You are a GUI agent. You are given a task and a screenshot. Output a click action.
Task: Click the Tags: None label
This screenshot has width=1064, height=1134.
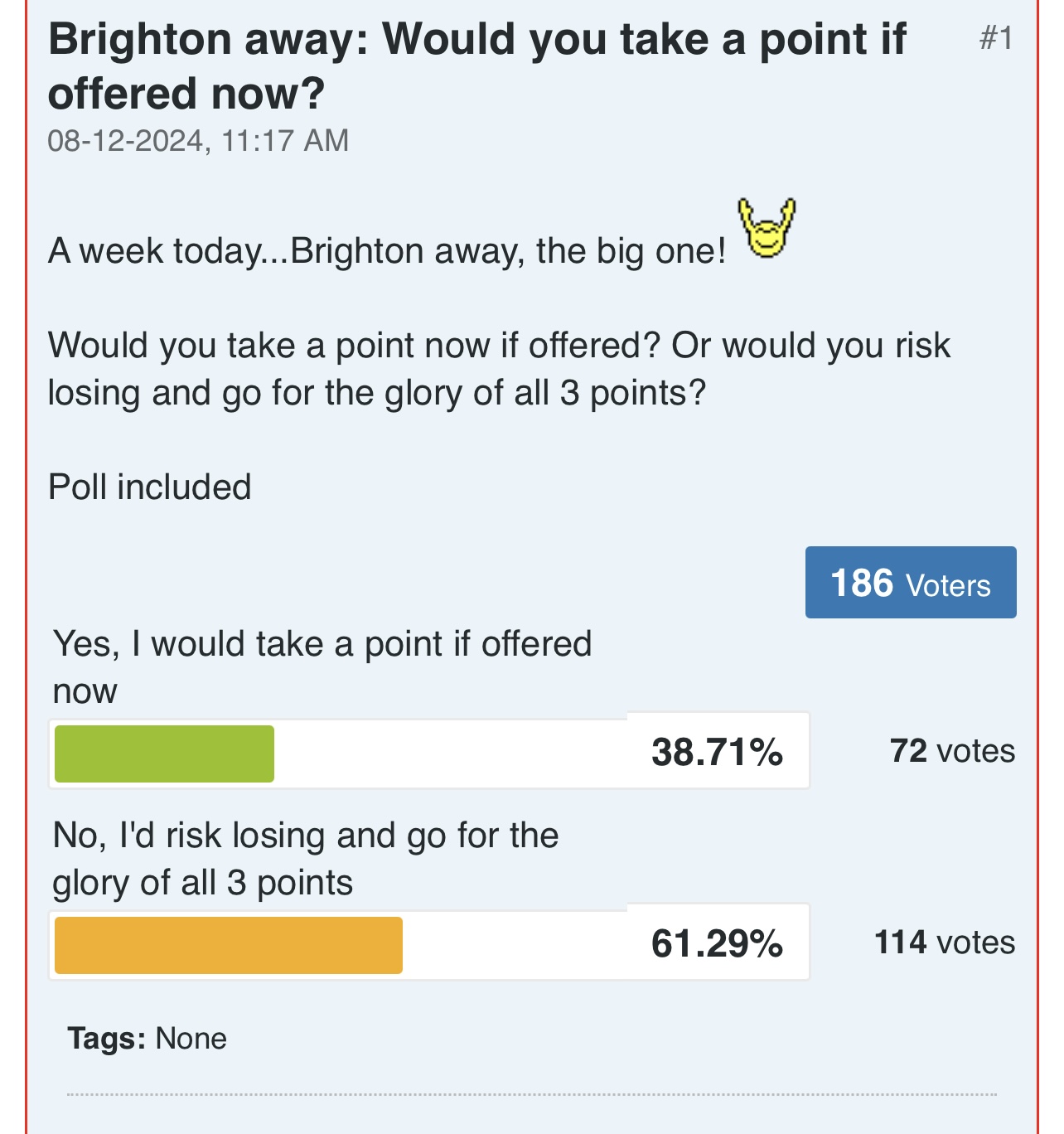click(148, 1038)
